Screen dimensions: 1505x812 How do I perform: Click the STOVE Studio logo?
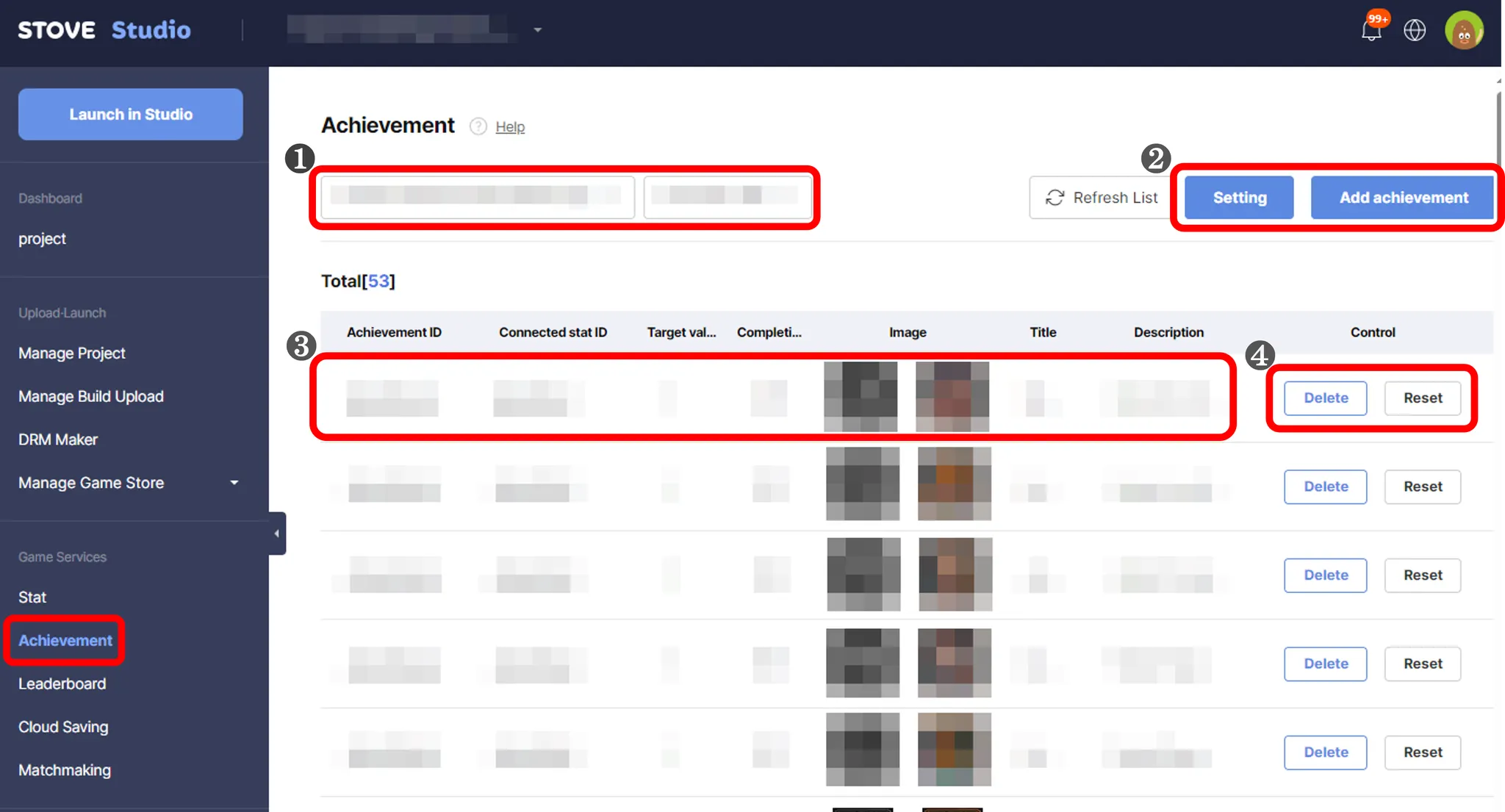(104, 30)
